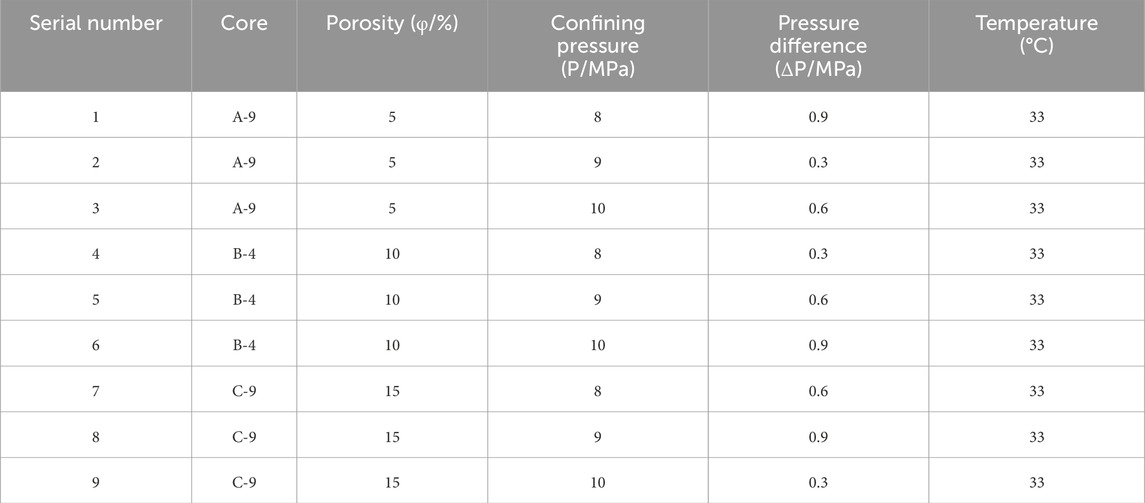Viewport: 1145px width, 503px height.
Task: Select the temperature cell in row 4
Action: click(1036, 254)
